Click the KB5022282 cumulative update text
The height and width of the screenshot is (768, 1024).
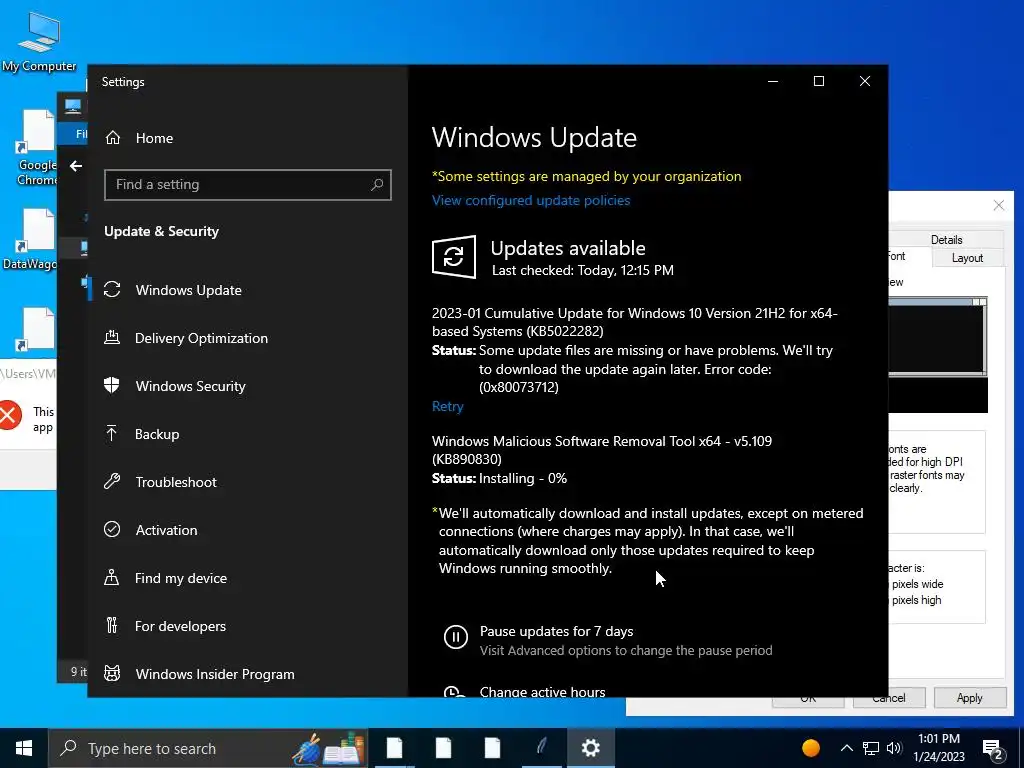(634, 322)
